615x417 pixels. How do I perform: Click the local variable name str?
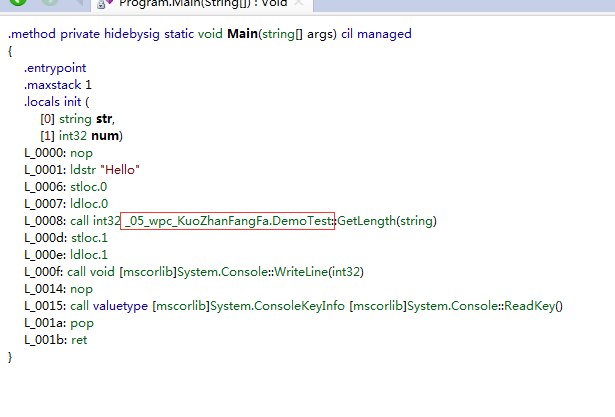coord(104,119)
